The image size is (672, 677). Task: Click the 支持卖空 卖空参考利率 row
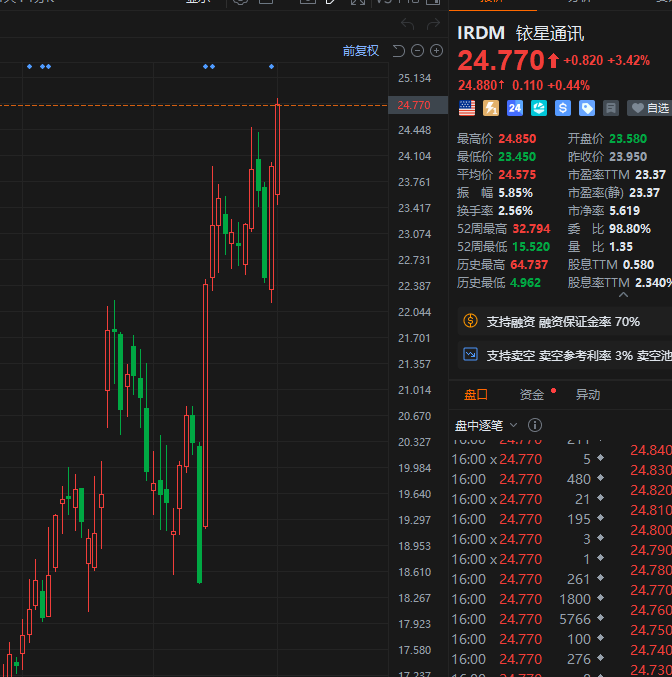point(565,355)
